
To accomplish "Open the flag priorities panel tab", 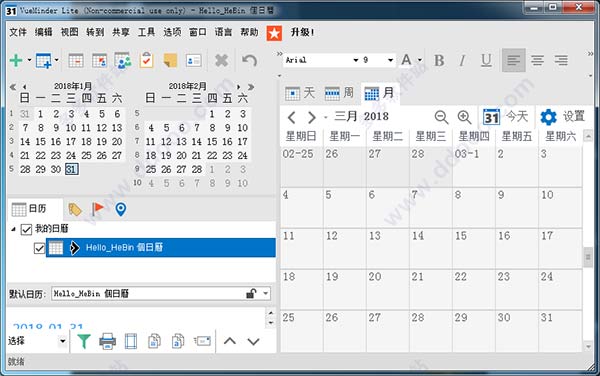I will [98, 209].
